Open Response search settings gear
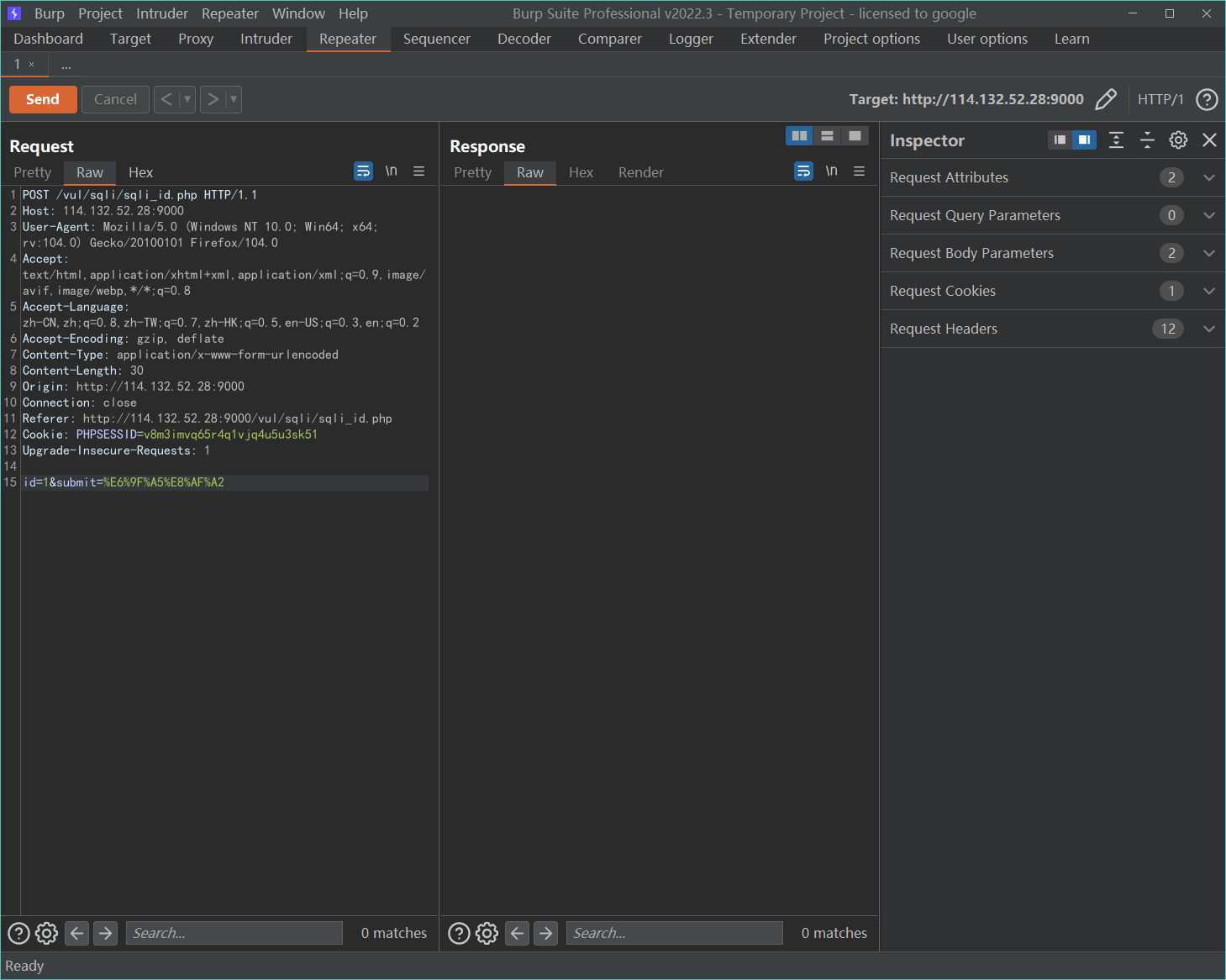 (x=487, y=933)
